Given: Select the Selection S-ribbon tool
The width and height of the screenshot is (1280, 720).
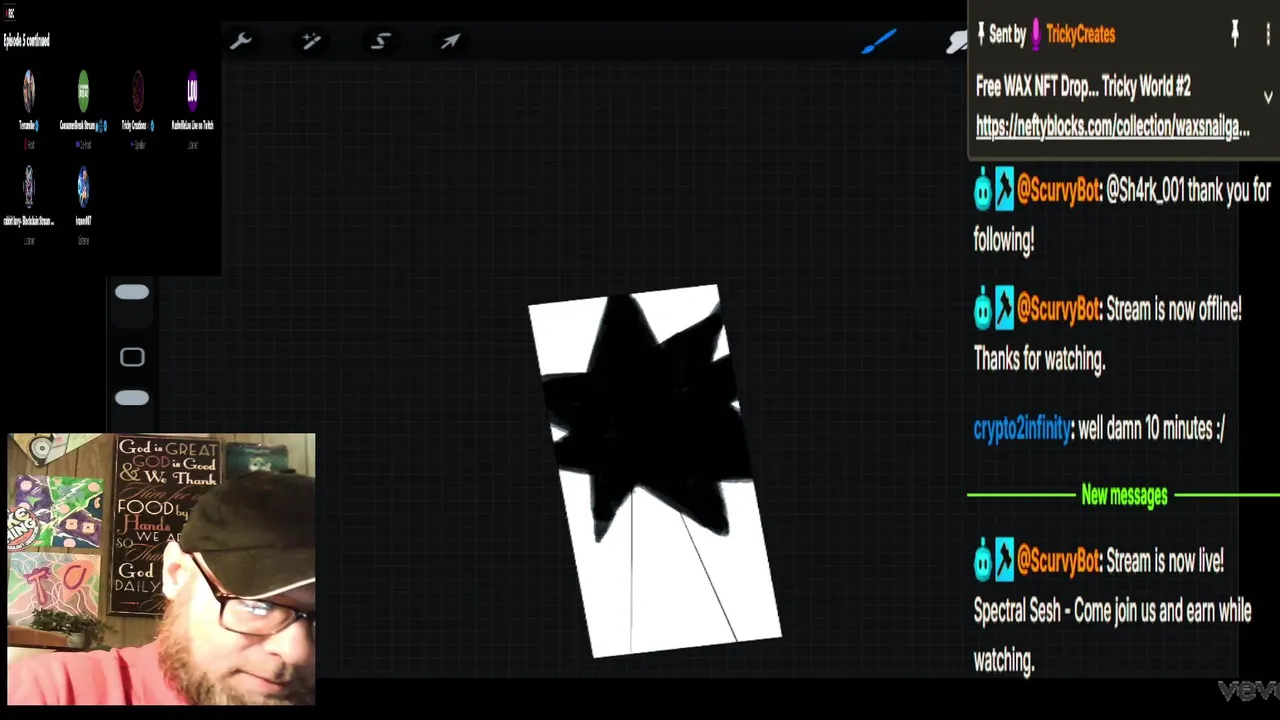Looking at the screenshot, I should coord(381,41).
